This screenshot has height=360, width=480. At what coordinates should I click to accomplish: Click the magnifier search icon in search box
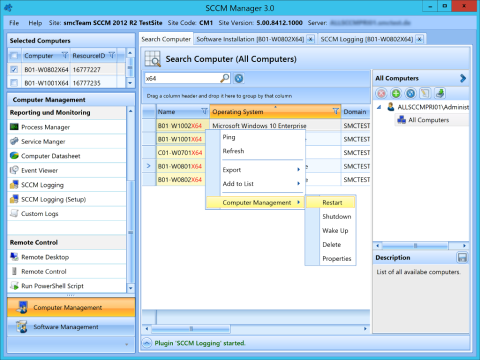click(x=225, y=78)
